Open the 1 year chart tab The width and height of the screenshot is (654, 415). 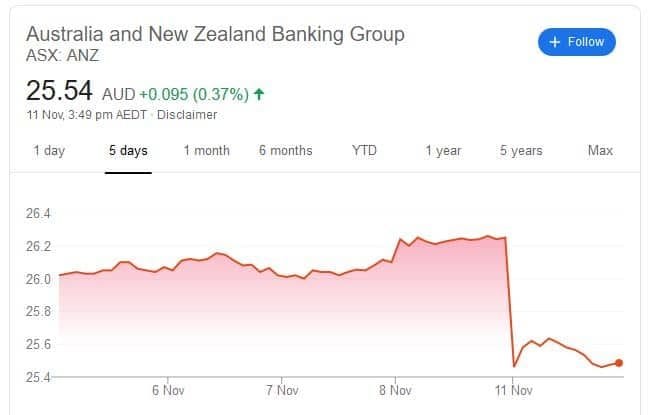click(x=443, y=151)
